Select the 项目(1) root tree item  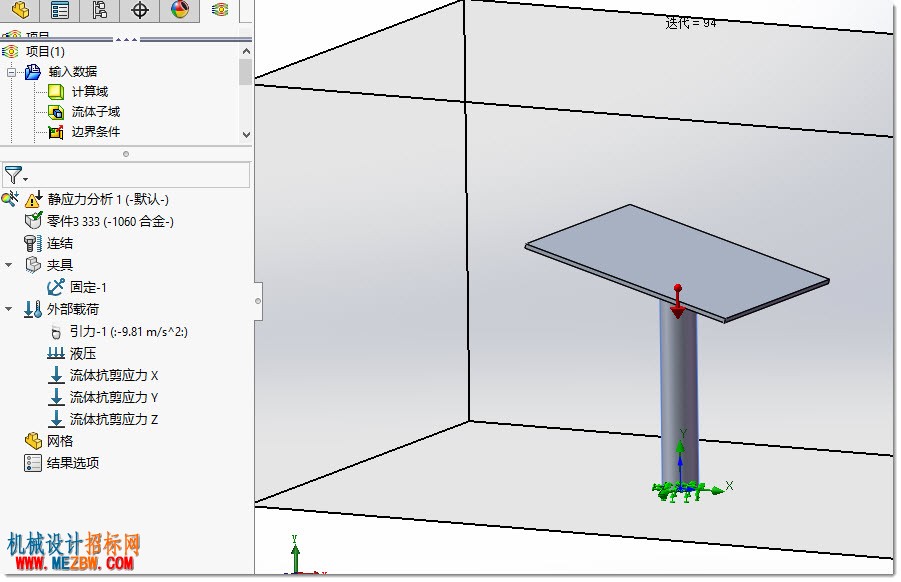pyautogui.click(x=45, y=52)
